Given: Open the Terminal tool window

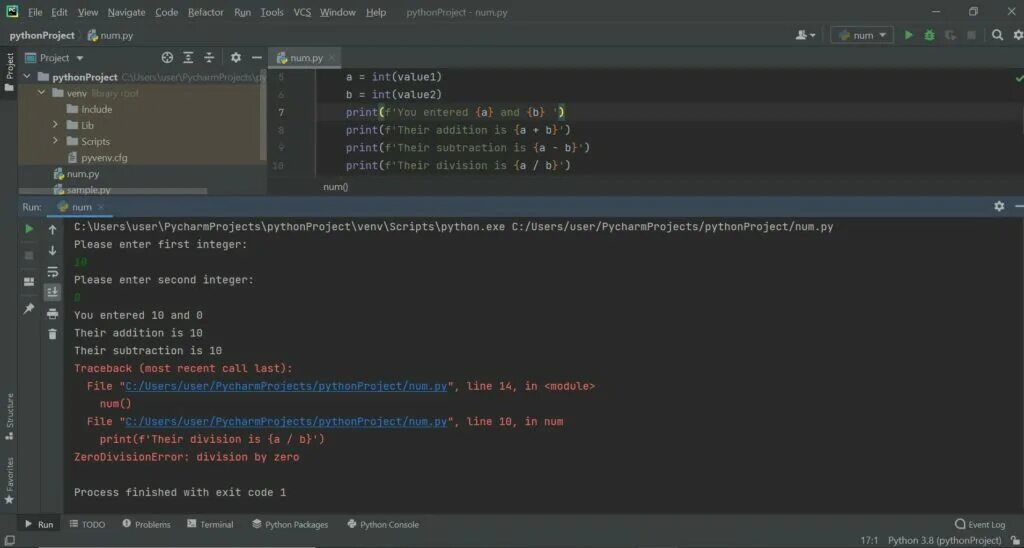Looking at the screenshot, I should [x=210, y=524].
